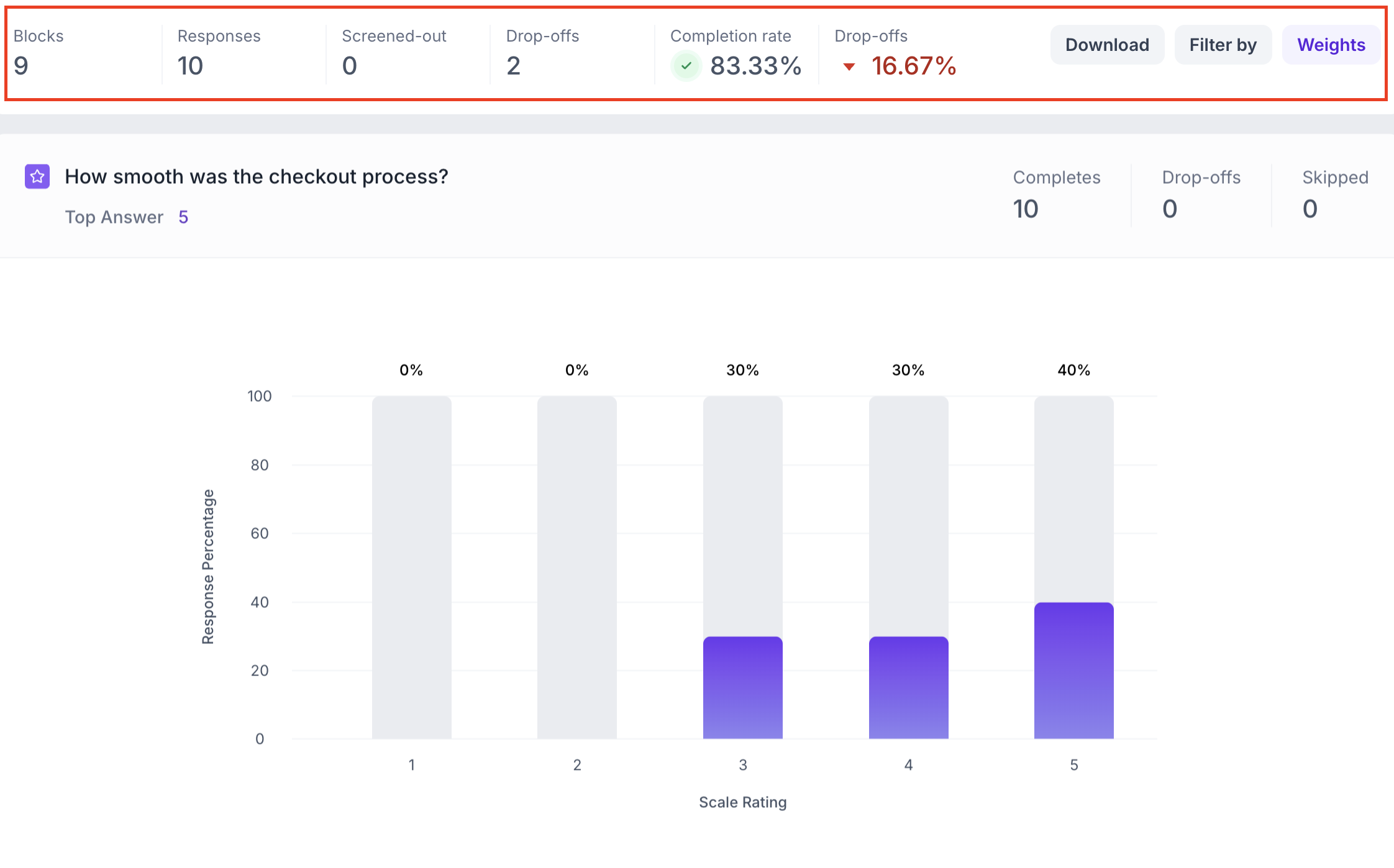Image resolution: width=1394 pixels, height=868 pixels.
Task: Click the red drop-offs down arrow
Action: click(849, 66)
